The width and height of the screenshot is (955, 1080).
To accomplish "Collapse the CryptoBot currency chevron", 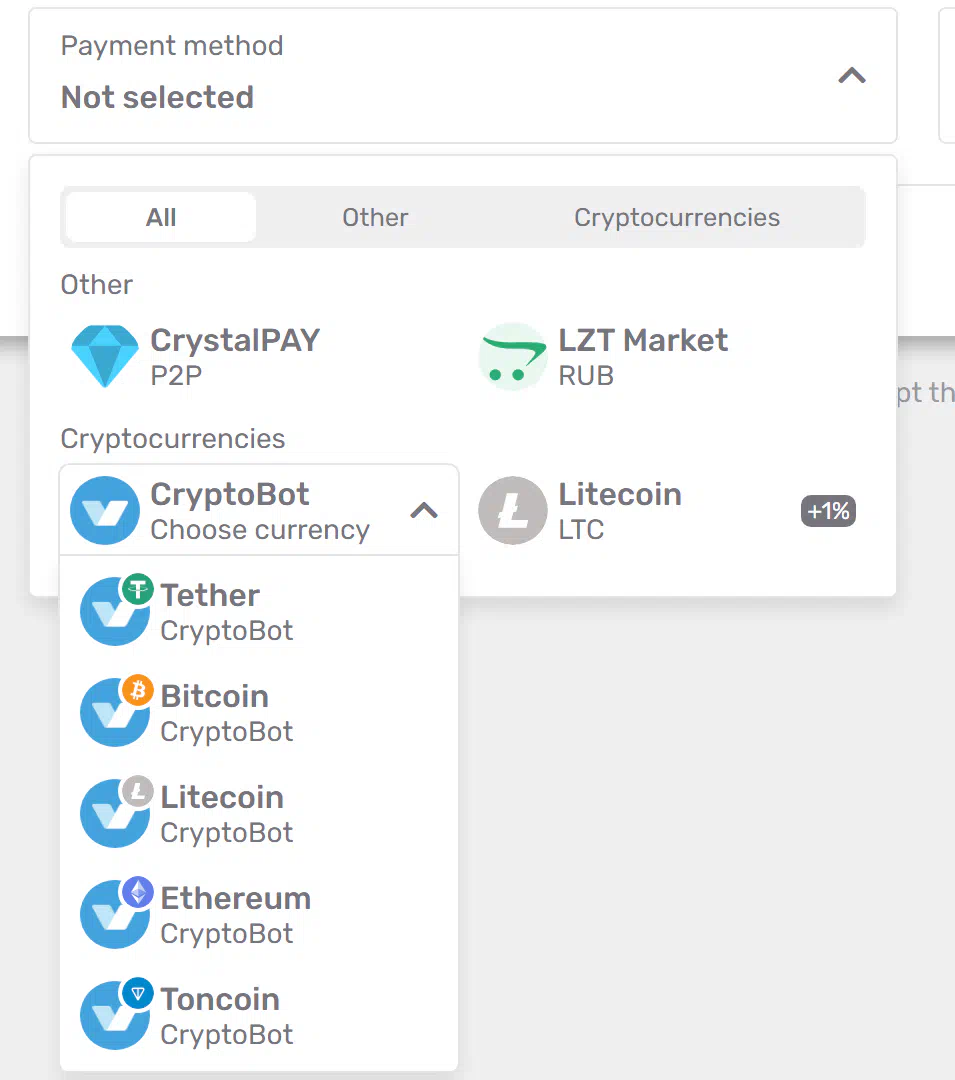I will point(424,510).
